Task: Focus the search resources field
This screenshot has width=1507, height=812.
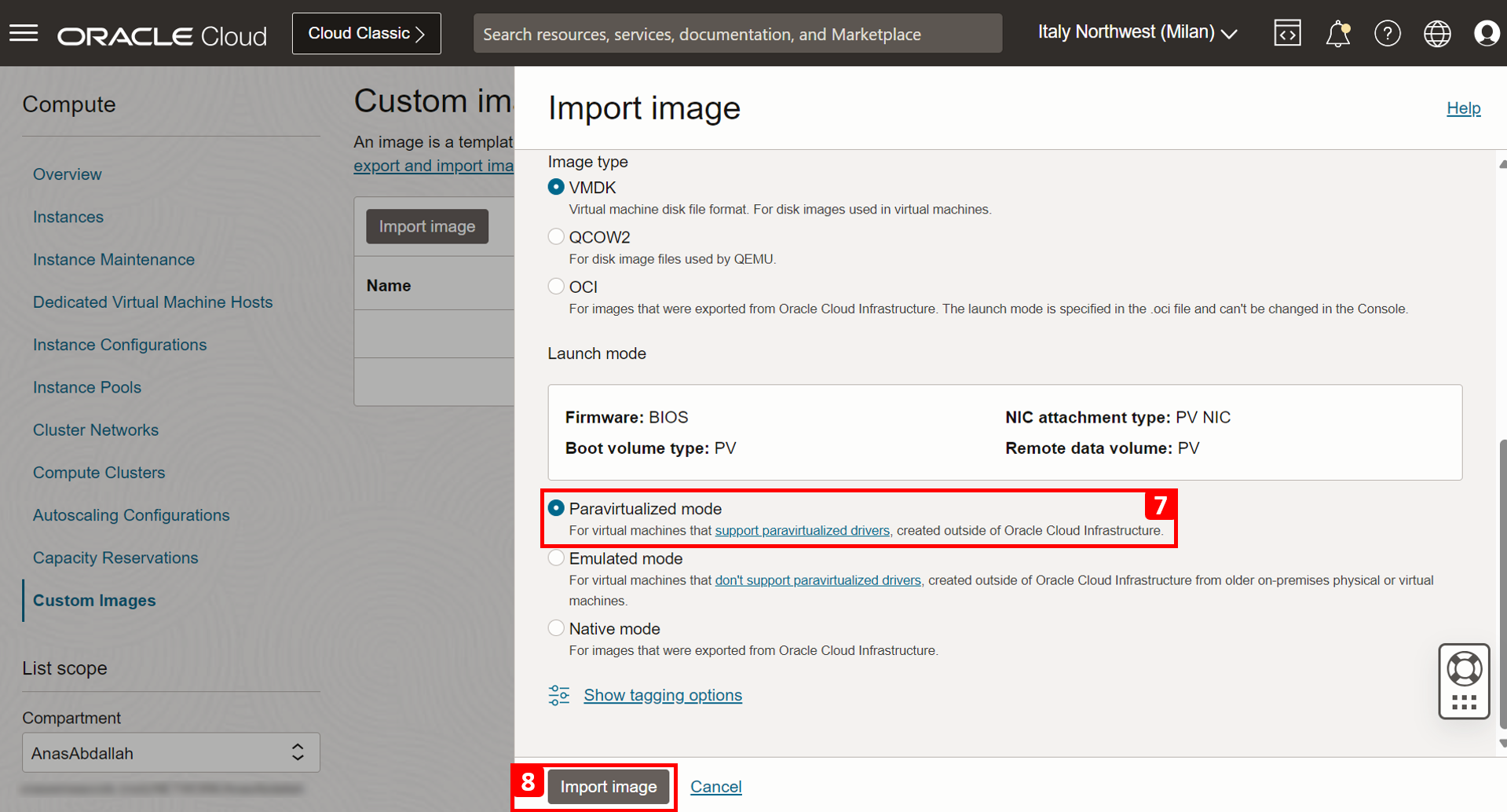Action: [x=737, y=34]
